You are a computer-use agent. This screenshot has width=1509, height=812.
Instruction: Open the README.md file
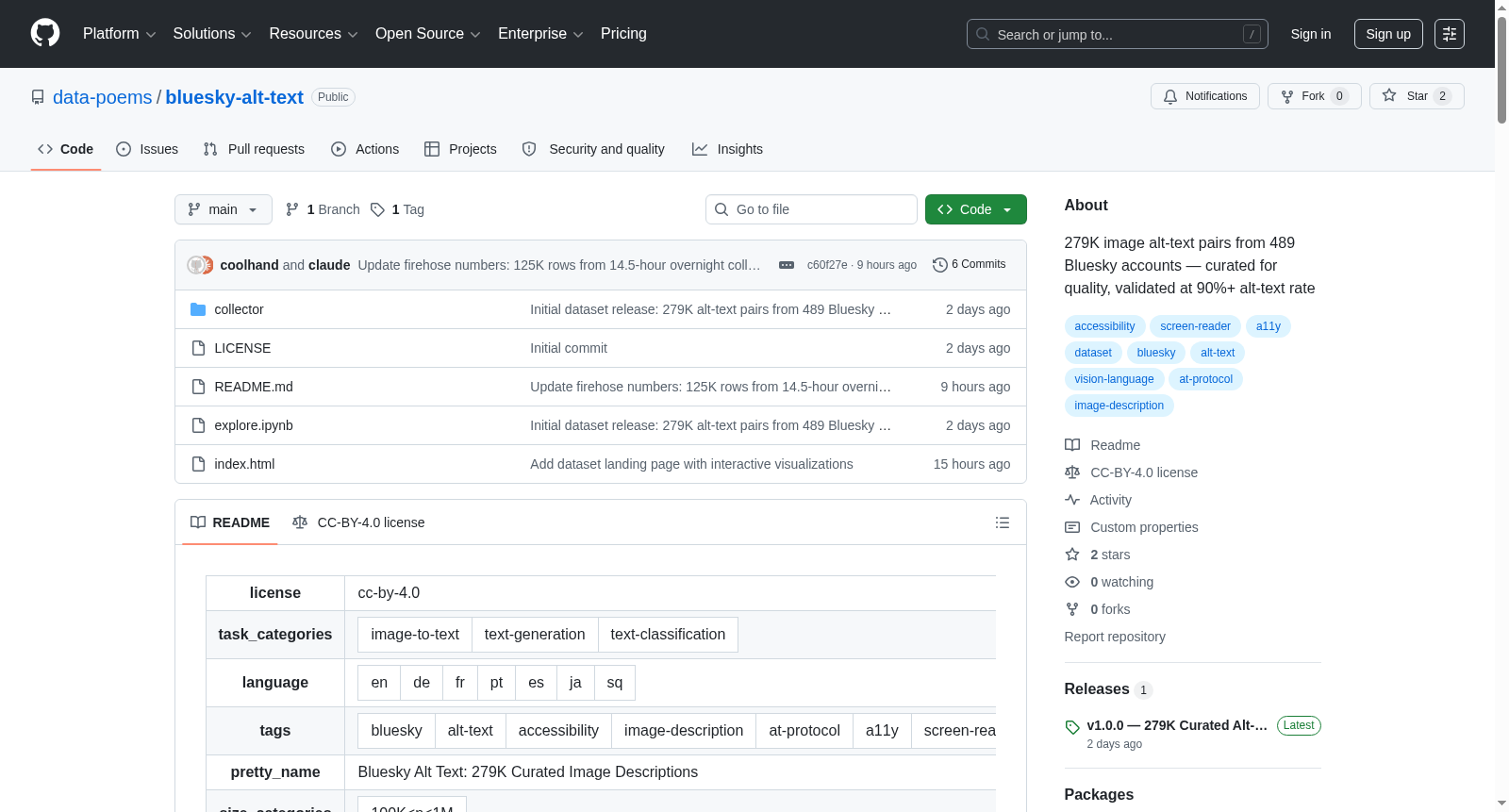tap(254, 387)
